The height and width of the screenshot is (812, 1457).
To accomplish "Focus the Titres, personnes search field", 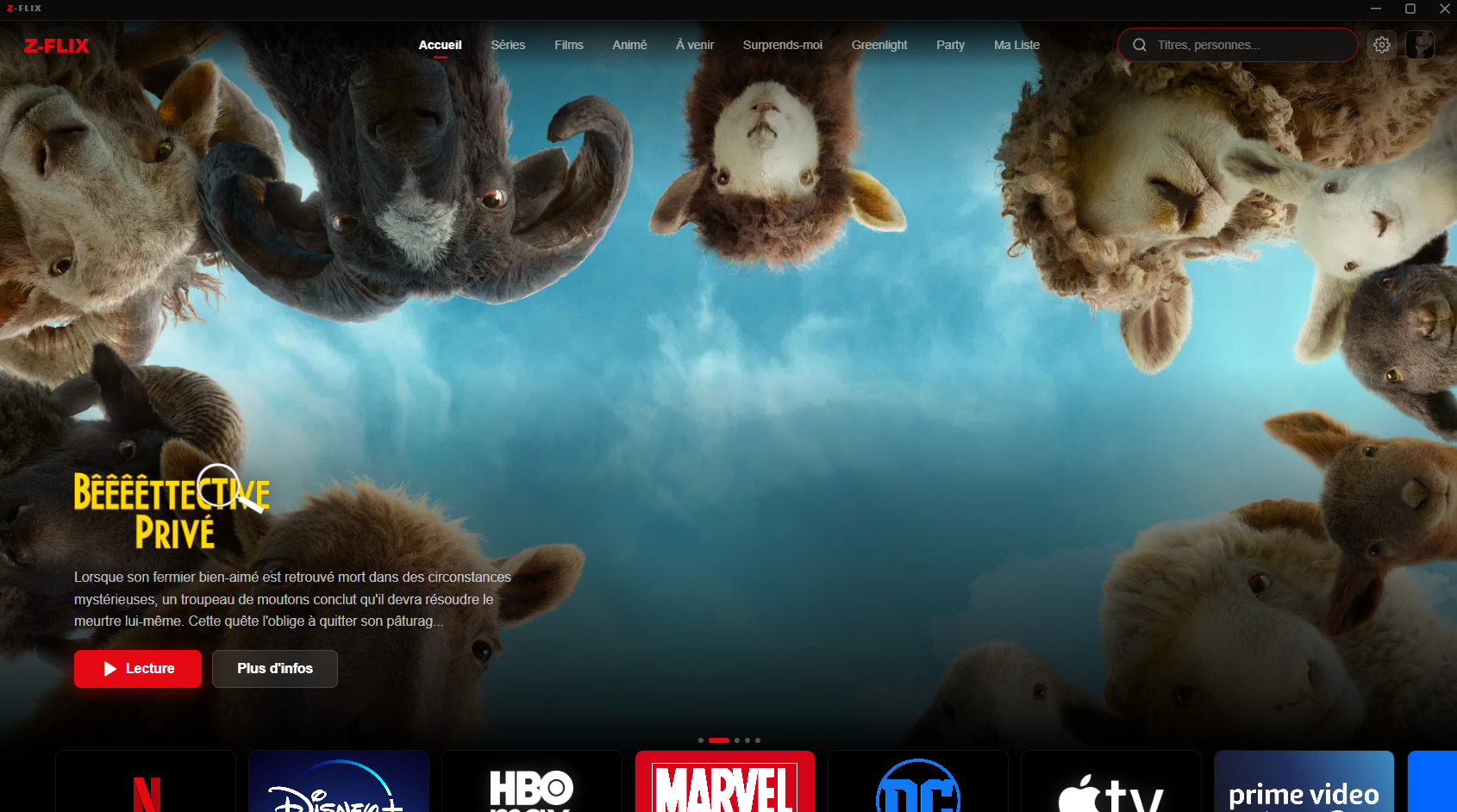I will pyautogui.click(x=1238, y=45).
